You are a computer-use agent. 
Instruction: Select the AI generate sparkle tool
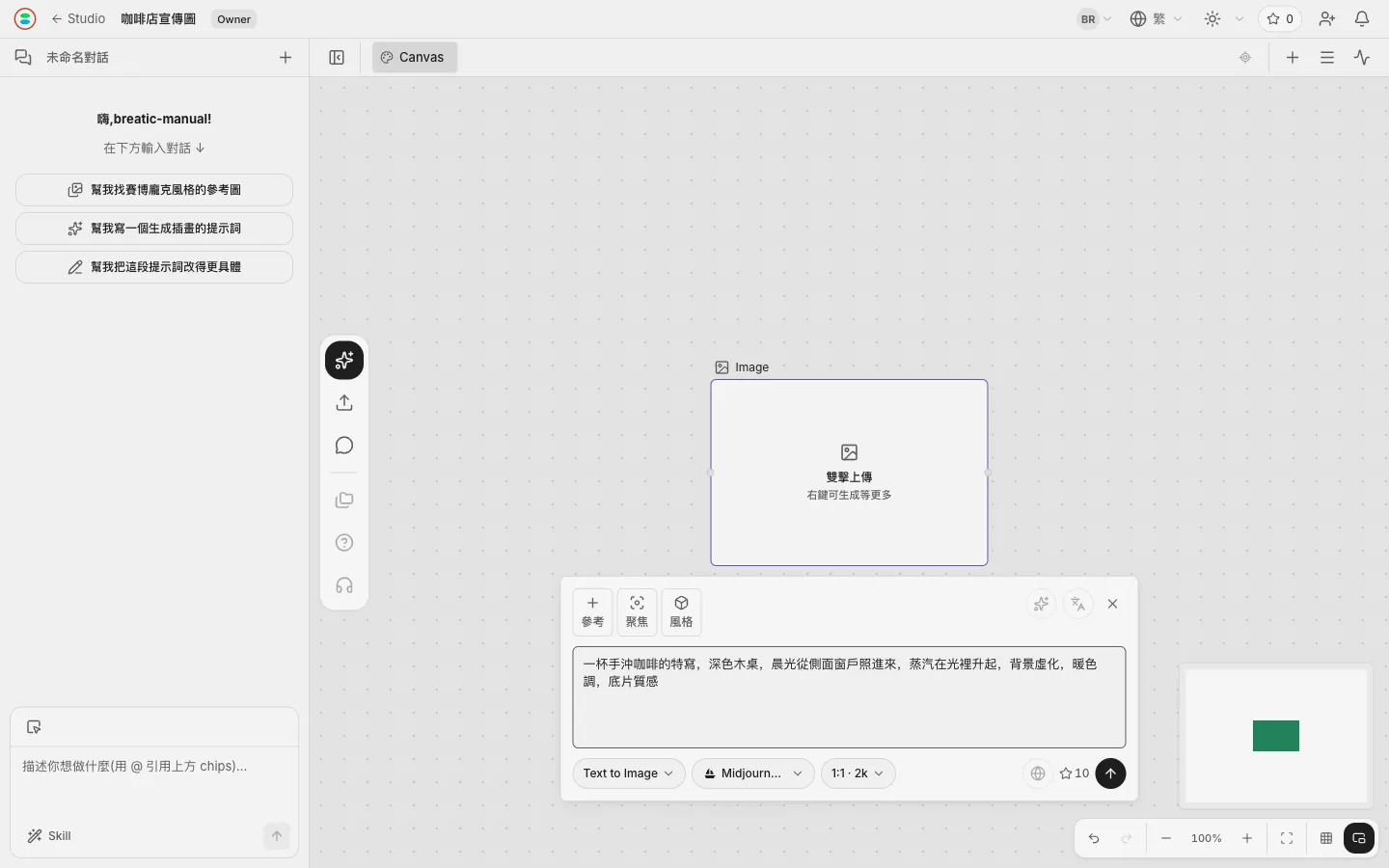344,361
